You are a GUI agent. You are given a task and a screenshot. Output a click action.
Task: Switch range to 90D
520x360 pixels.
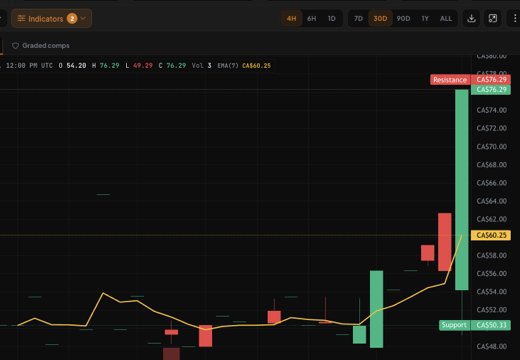coord(403,18)
